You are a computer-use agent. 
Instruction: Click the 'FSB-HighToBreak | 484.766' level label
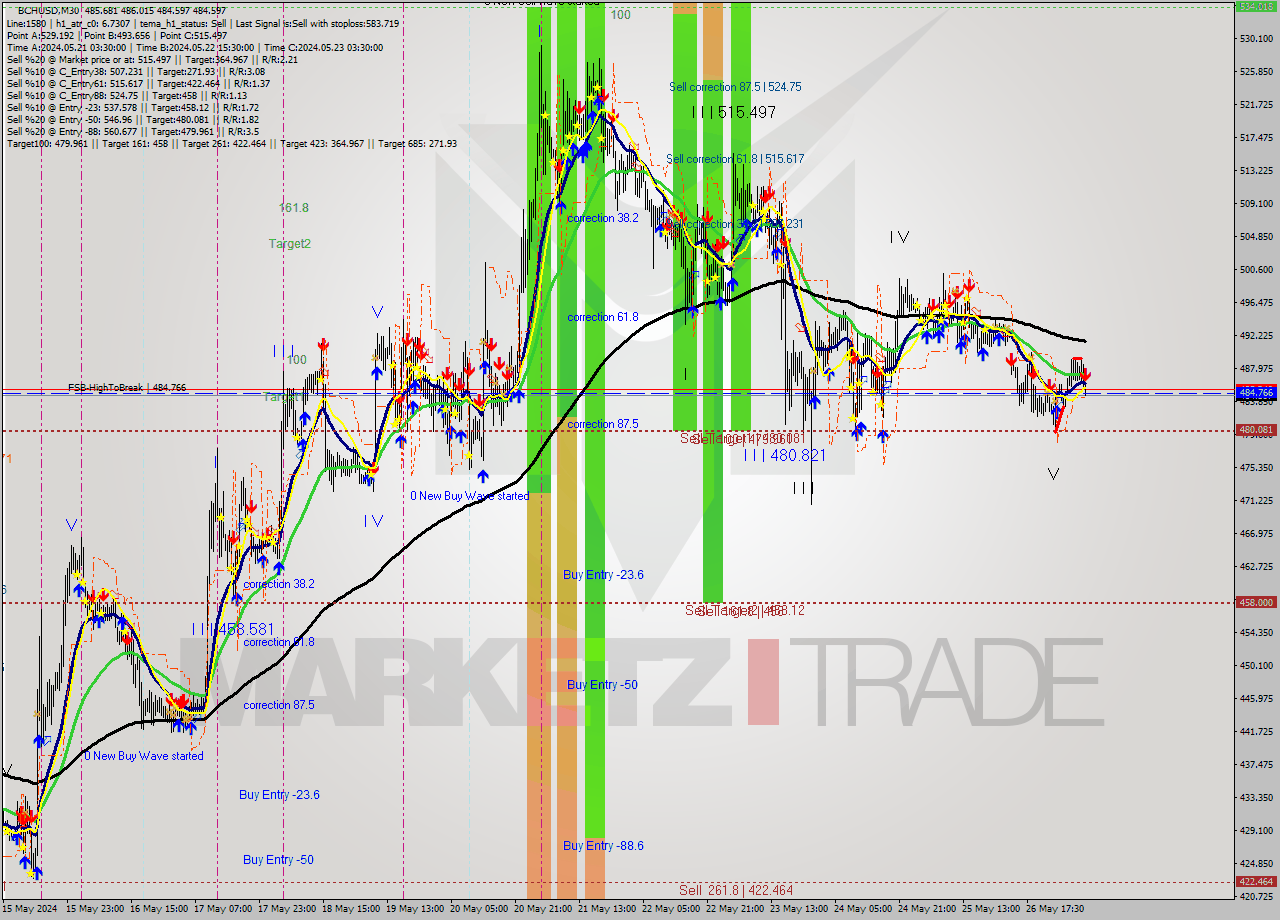tap(127, 387)
